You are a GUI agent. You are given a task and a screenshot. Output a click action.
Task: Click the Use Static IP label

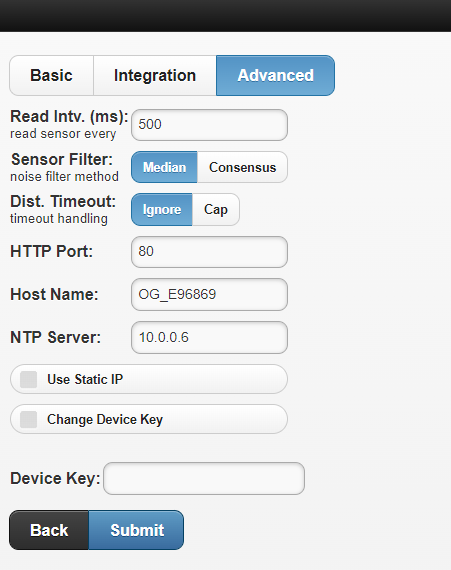point(85,380)
